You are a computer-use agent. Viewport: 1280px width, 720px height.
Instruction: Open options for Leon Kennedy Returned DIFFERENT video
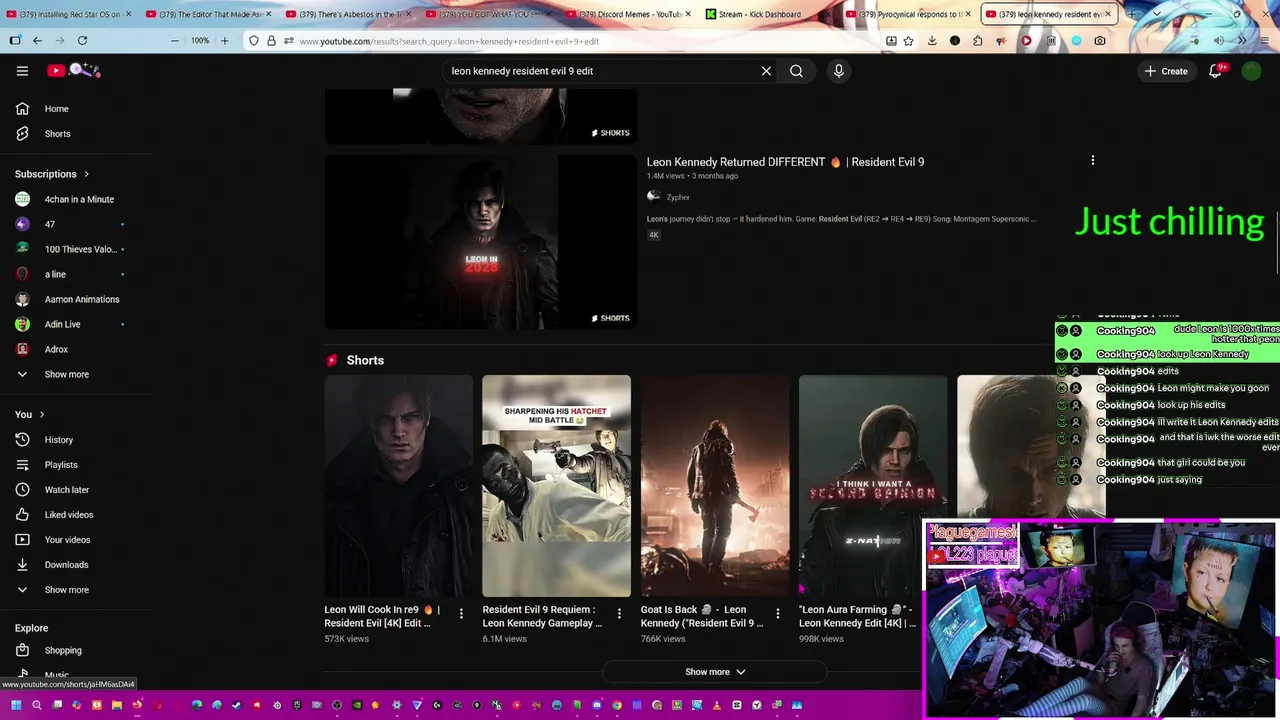(x=1092, y=160)
